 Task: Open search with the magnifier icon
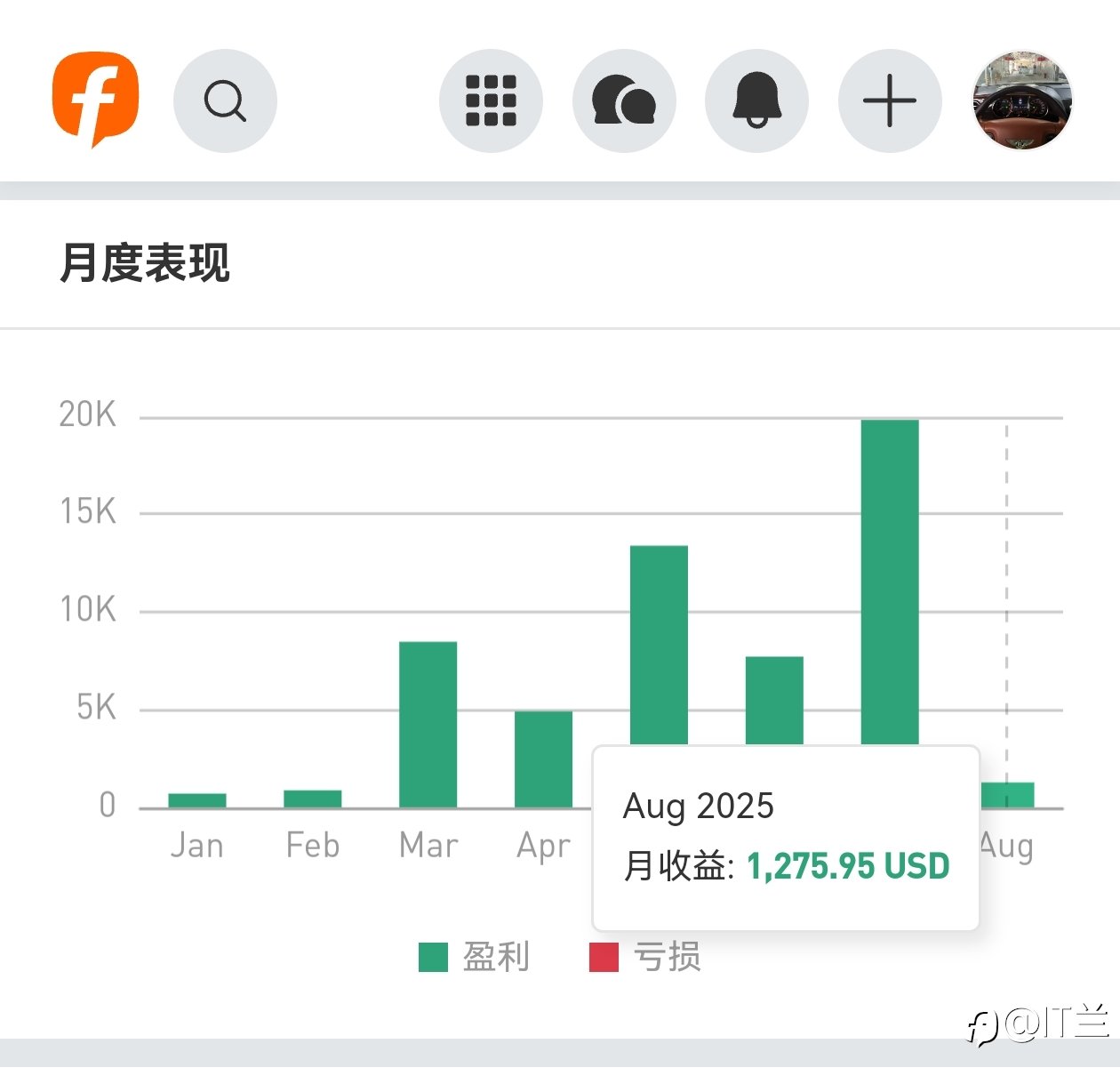pos(225,100)
